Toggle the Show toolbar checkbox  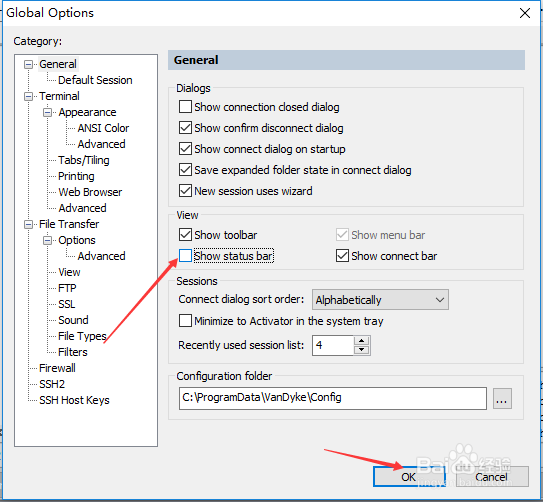click(185, 235)
